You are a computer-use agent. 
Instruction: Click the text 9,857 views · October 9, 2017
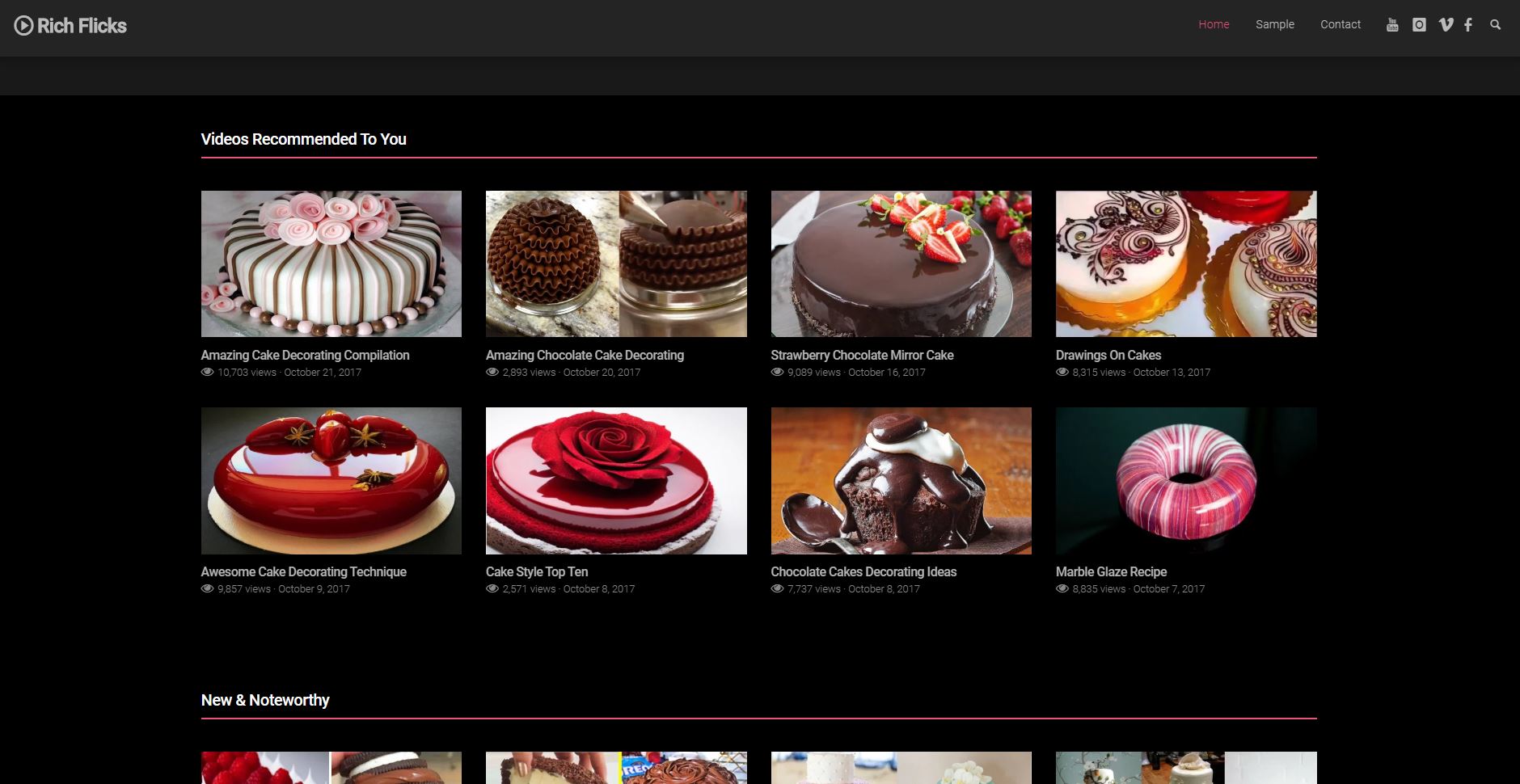(x=284, y=589)
